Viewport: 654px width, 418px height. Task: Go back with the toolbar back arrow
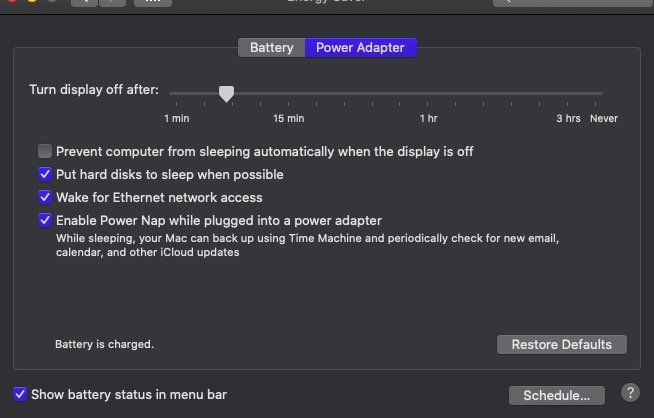point(84,2)
